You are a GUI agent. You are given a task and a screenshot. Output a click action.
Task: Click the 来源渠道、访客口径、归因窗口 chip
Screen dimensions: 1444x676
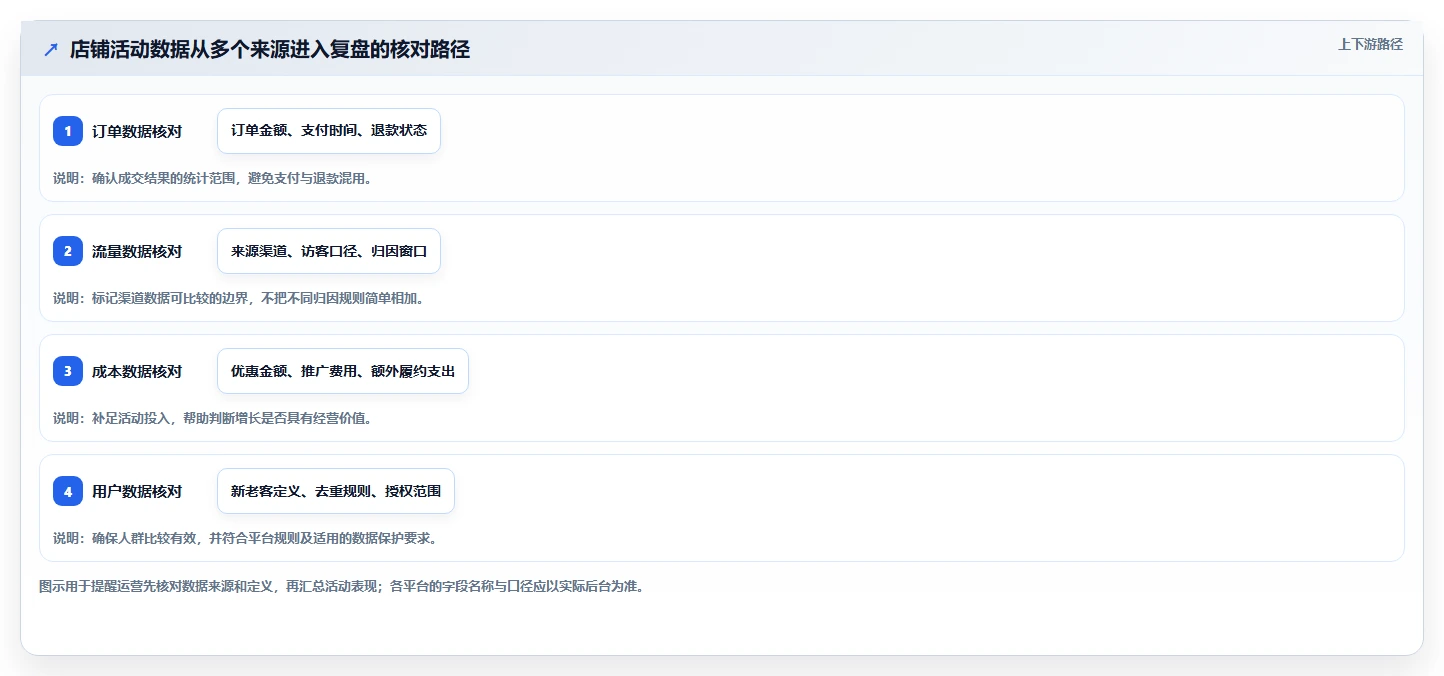[x=329, y=251]
